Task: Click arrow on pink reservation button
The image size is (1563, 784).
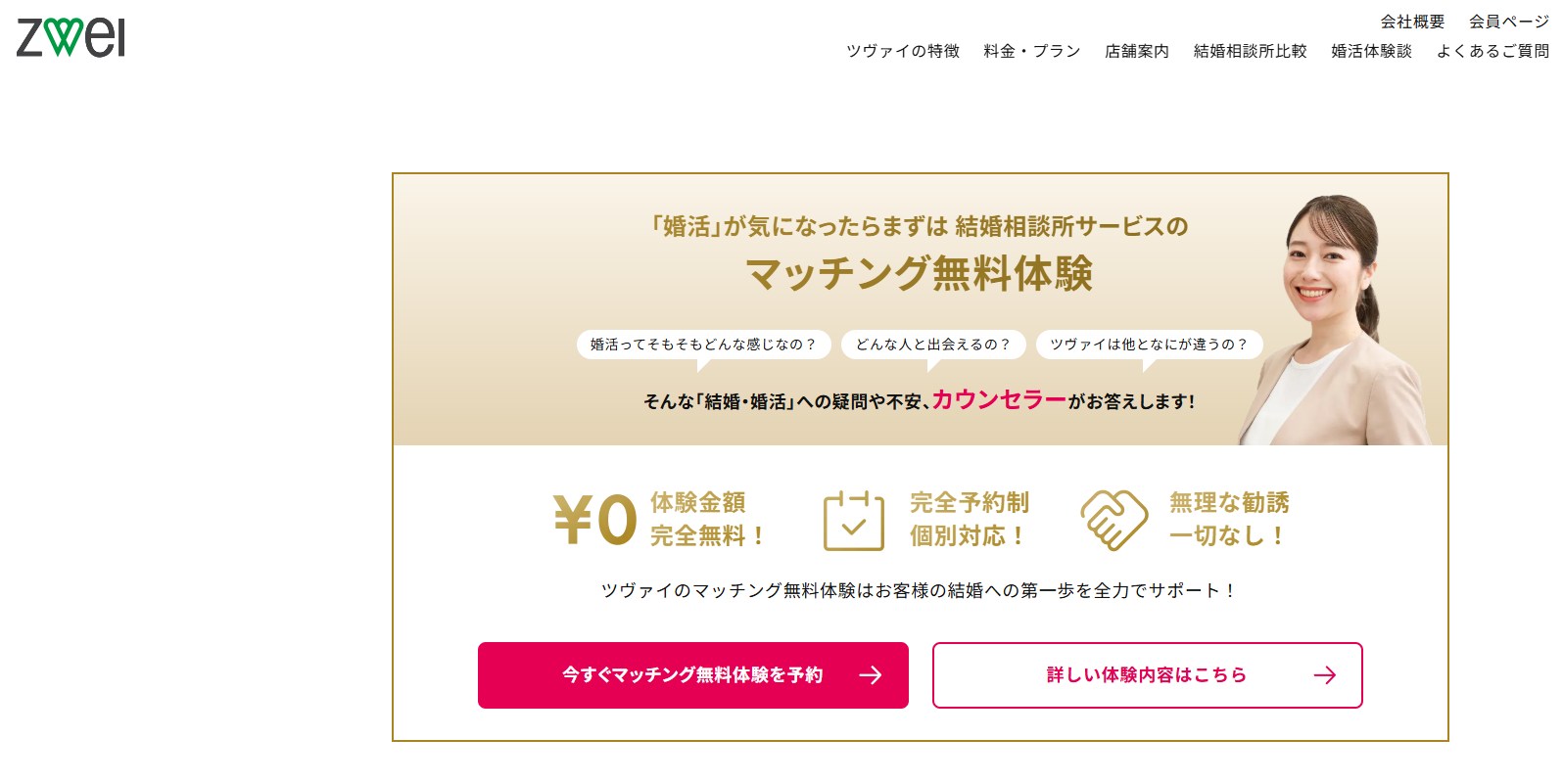Action: 870,675
